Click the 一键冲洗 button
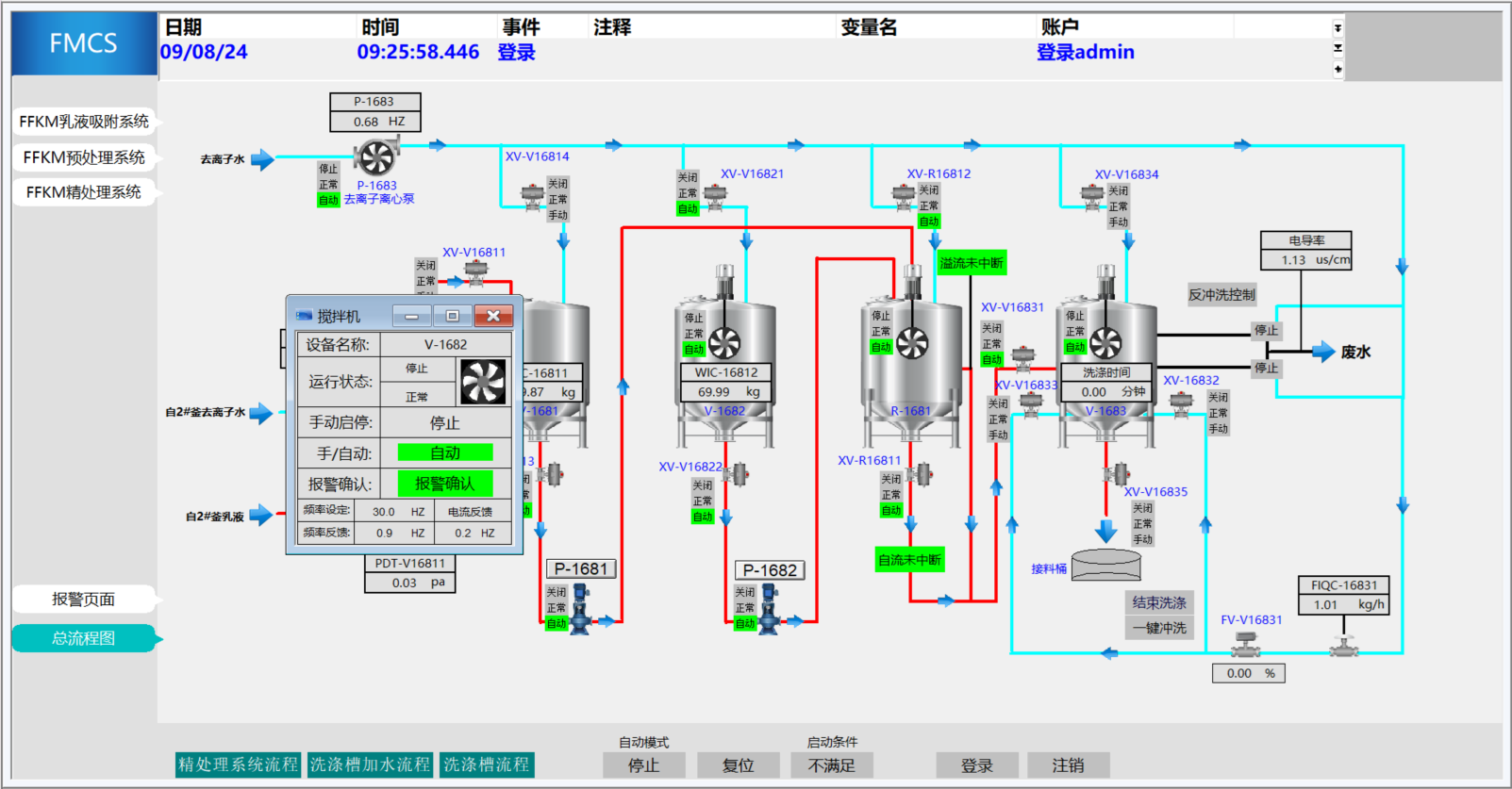 pos(1159,628)
